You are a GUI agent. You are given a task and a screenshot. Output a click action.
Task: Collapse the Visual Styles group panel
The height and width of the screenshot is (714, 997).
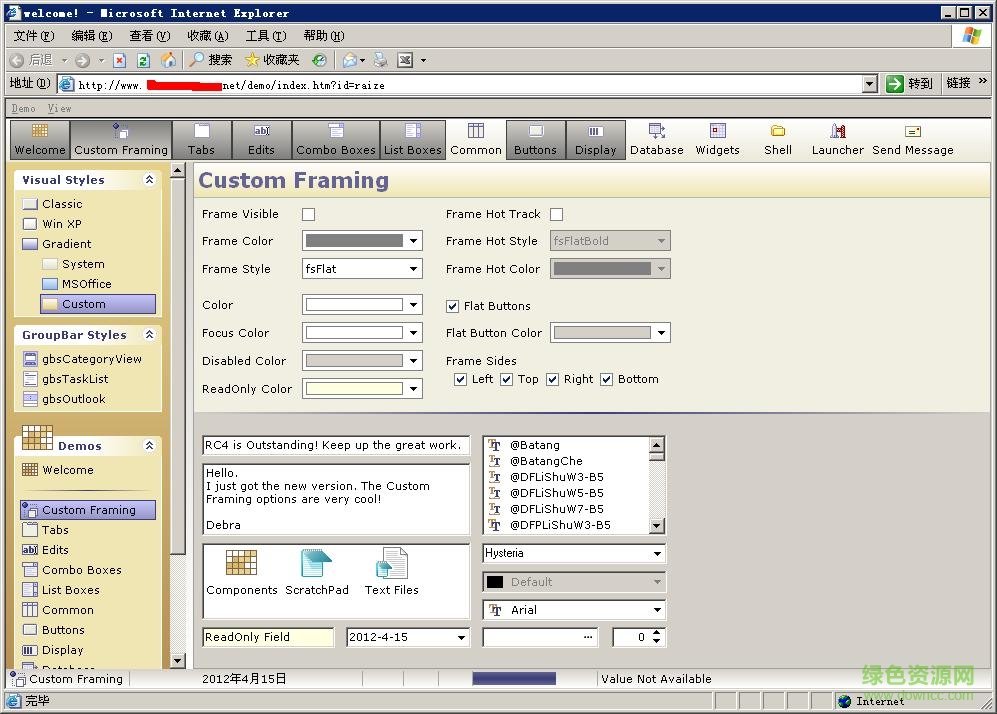(x=150, y=180)
